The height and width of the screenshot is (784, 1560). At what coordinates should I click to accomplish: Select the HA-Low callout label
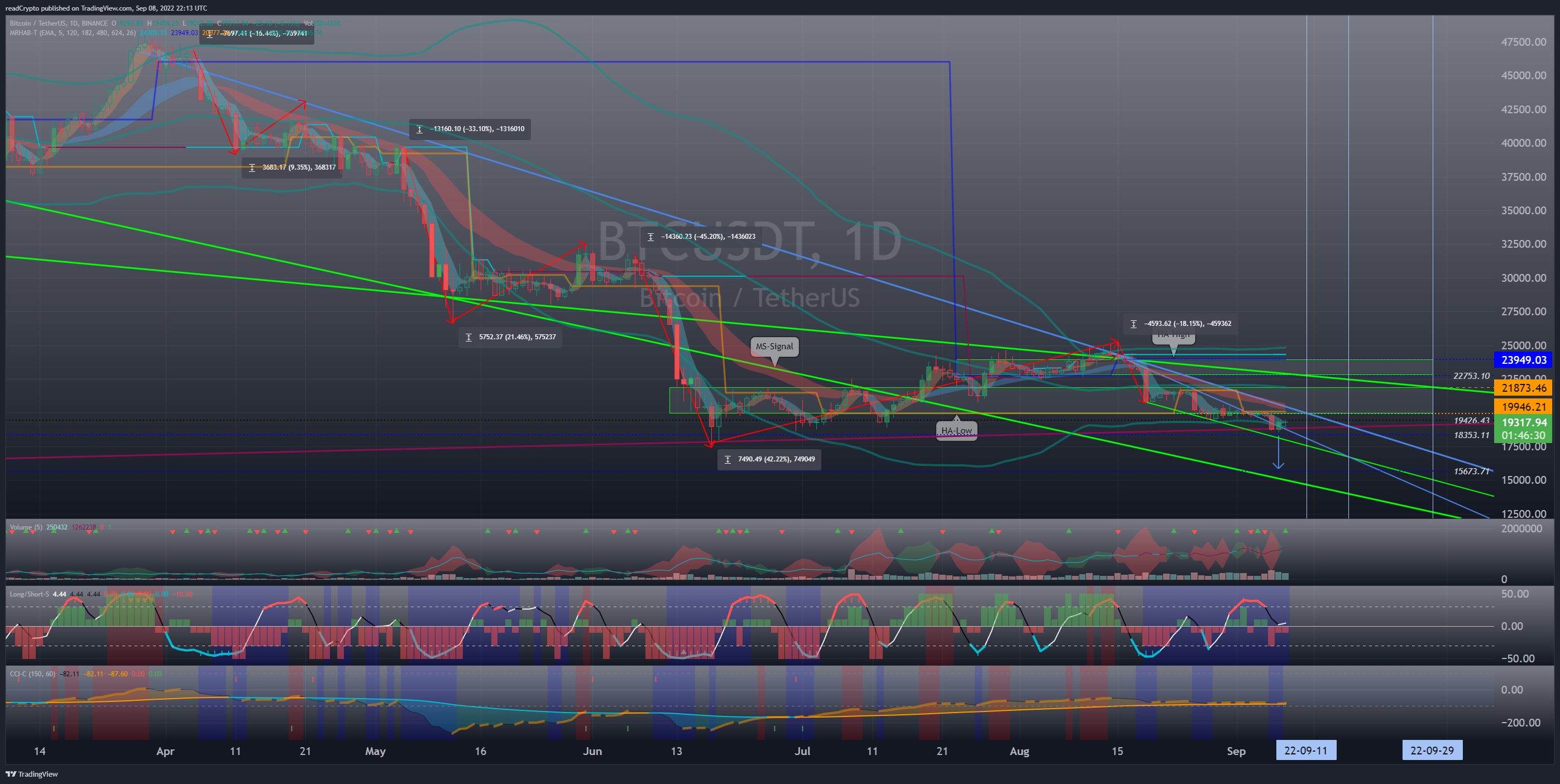click(956, 430)
